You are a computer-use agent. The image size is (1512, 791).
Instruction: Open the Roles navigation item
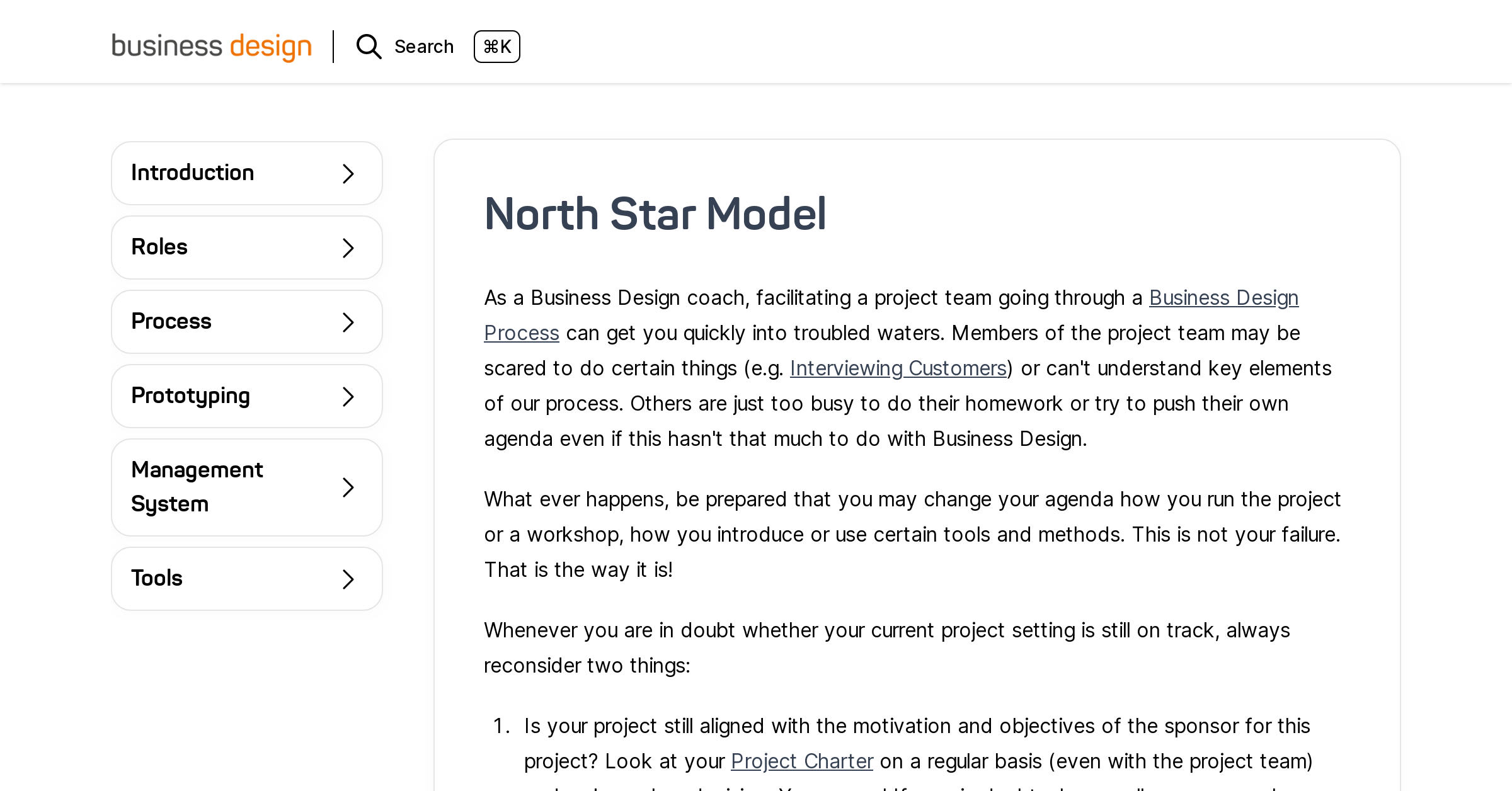(247, 248)
